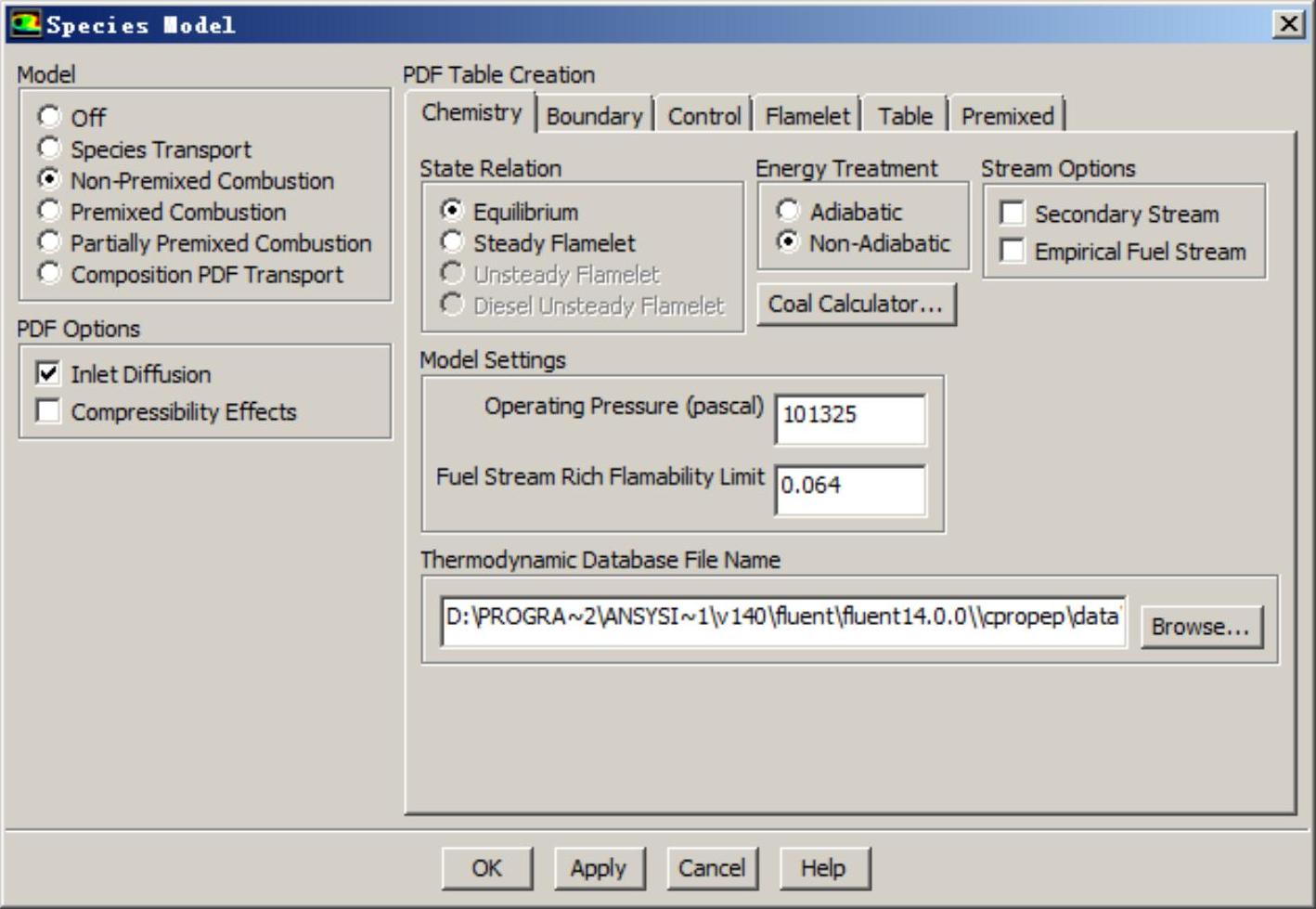Viewport: 1316px width, 909px height.
Task: Choose Premixed Combustion model option
Action: [49, 211]
